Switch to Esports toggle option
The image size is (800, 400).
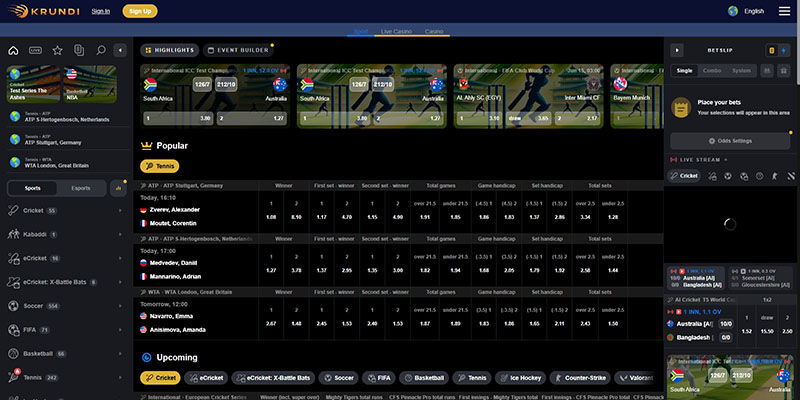81,188
